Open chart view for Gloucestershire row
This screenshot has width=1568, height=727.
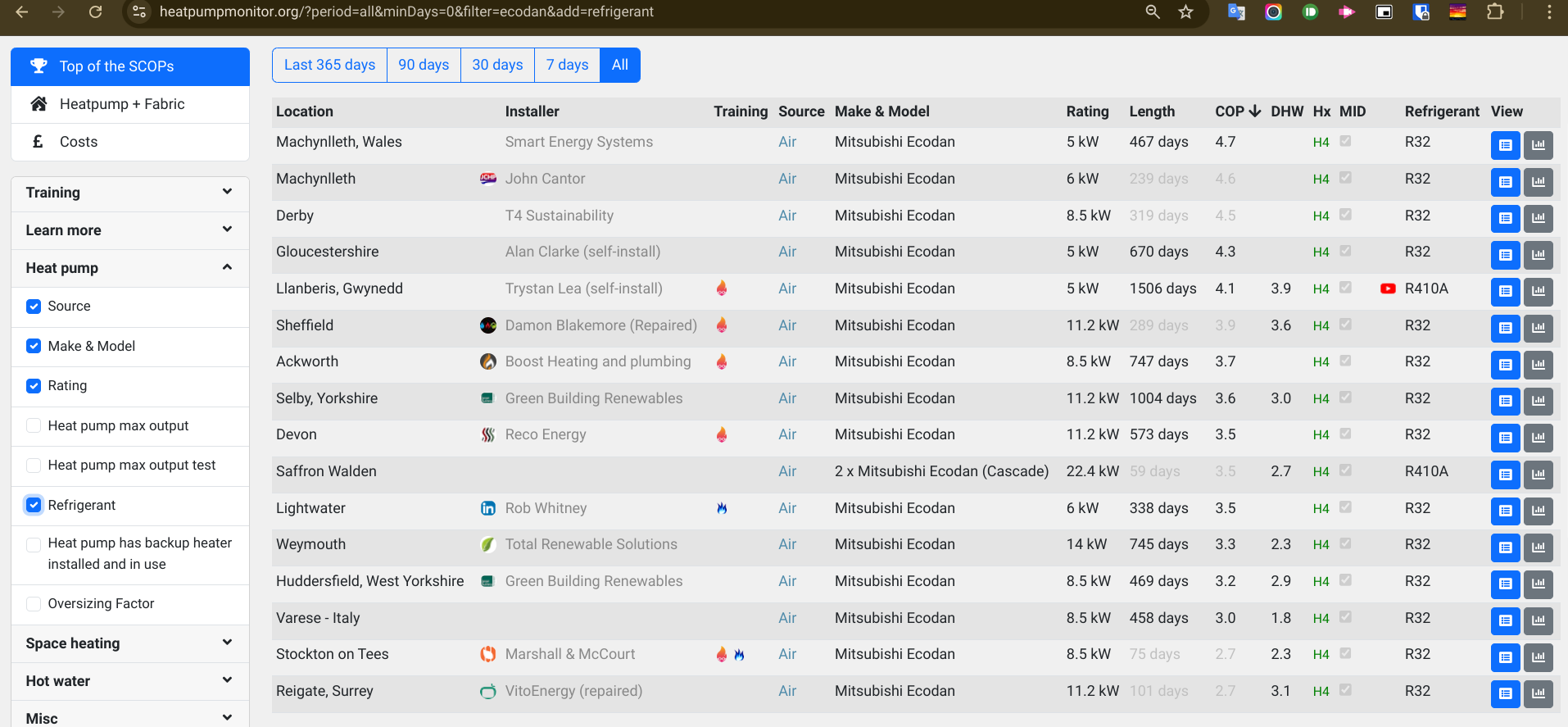pyautogui.click(x=1538, y=255)
